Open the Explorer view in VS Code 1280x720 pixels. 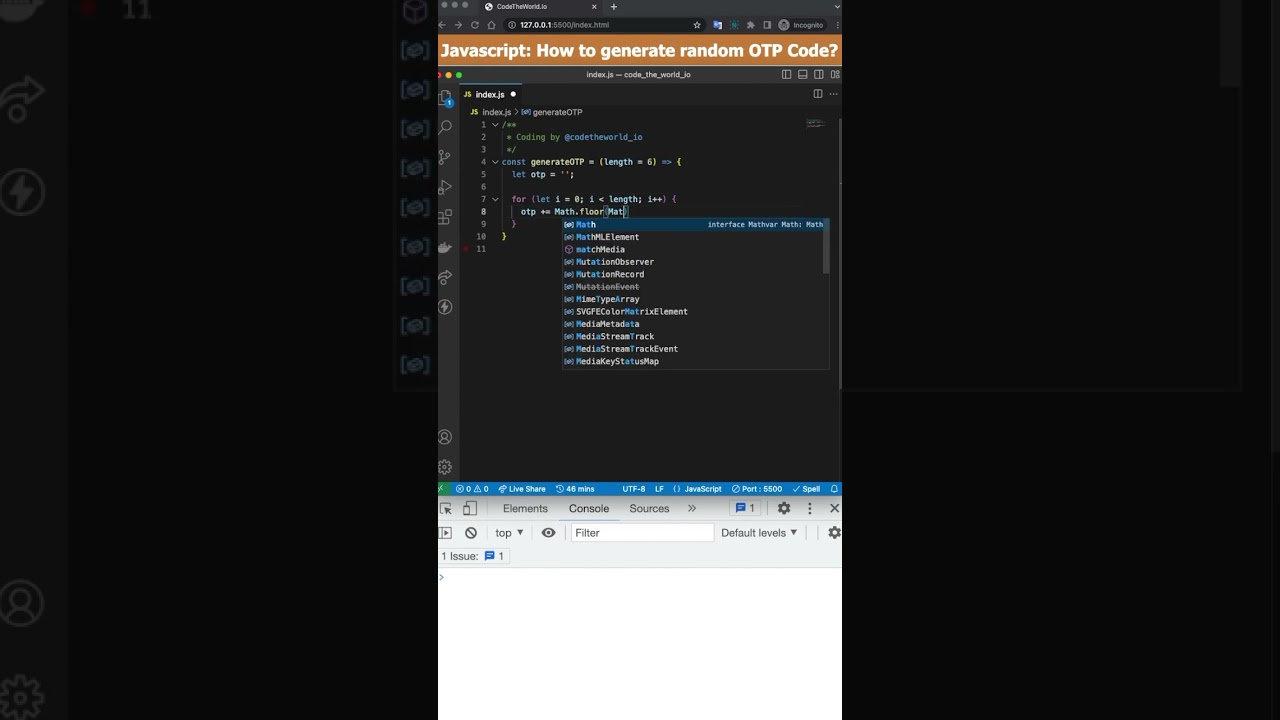coord(445,97)
